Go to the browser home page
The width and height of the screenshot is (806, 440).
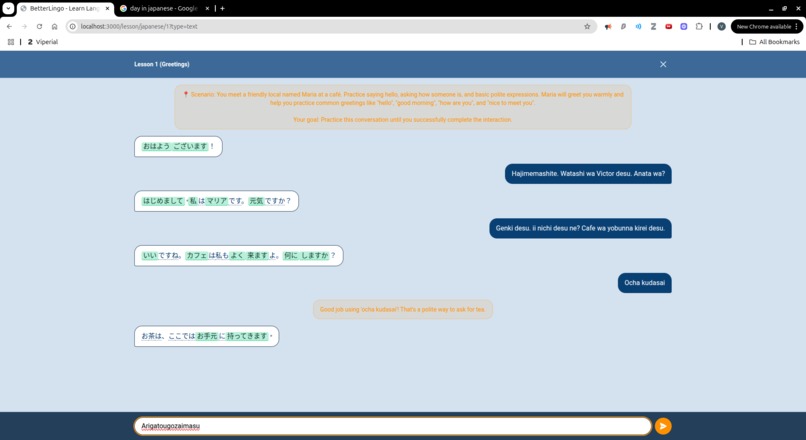54,27
